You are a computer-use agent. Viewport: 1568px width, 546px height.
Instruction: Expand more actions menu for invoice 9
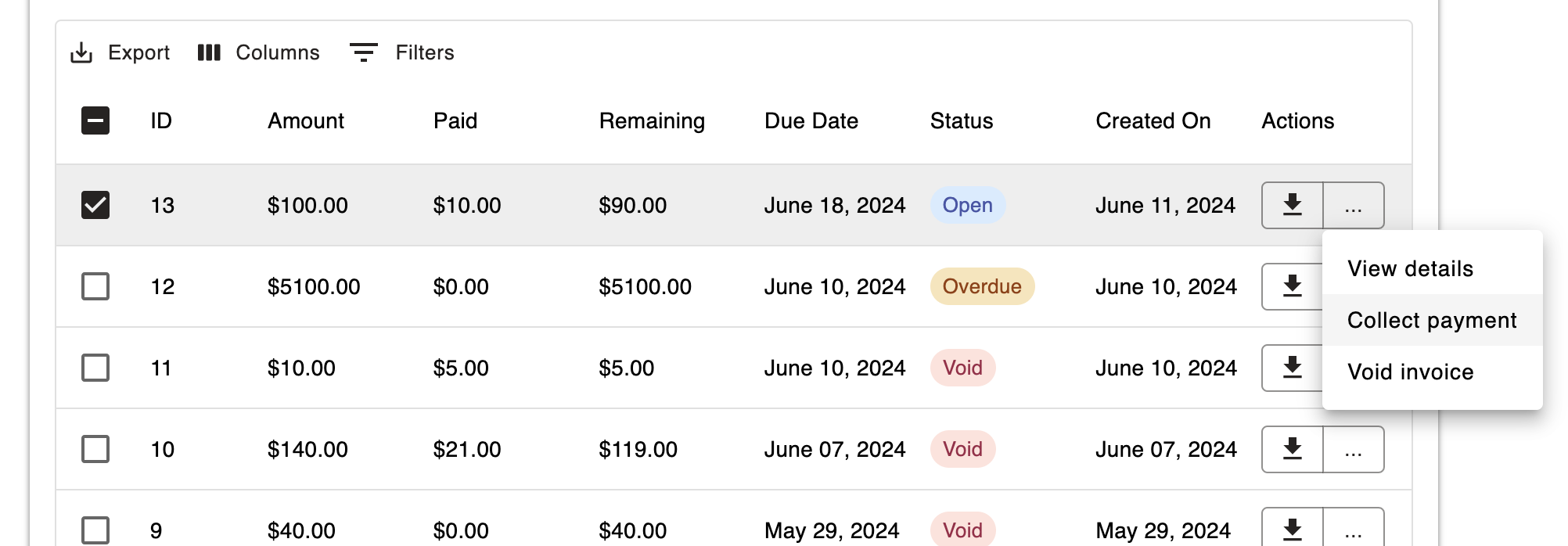tap(1354, 530)
